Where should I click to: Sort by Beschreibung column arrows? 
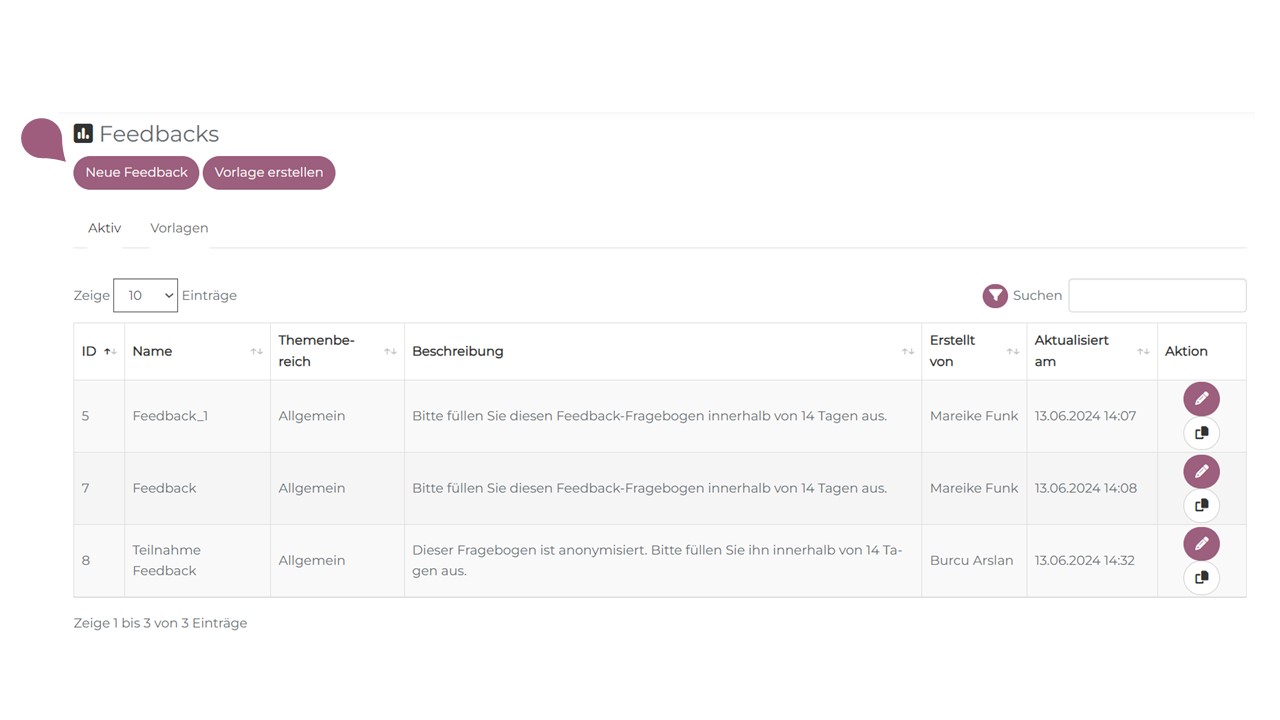[907, 351]
